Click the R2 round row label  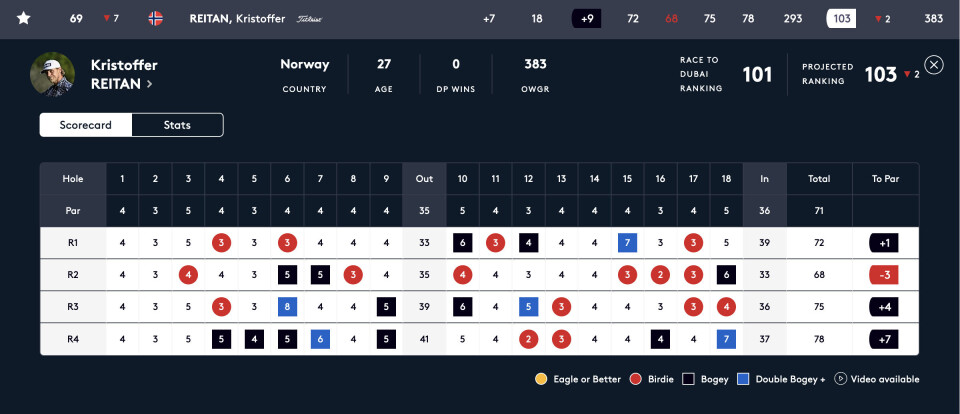[72, 274]
